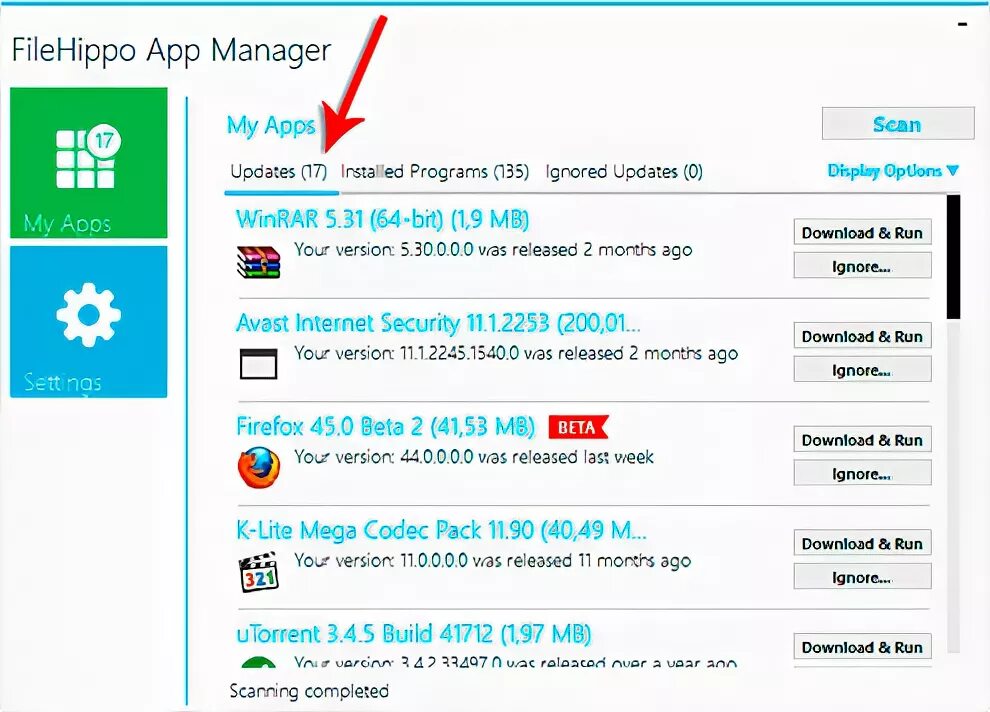Expand the Display Options dropdown
Image resolution: width=990 pixels, height=712 pixels.
893,170
